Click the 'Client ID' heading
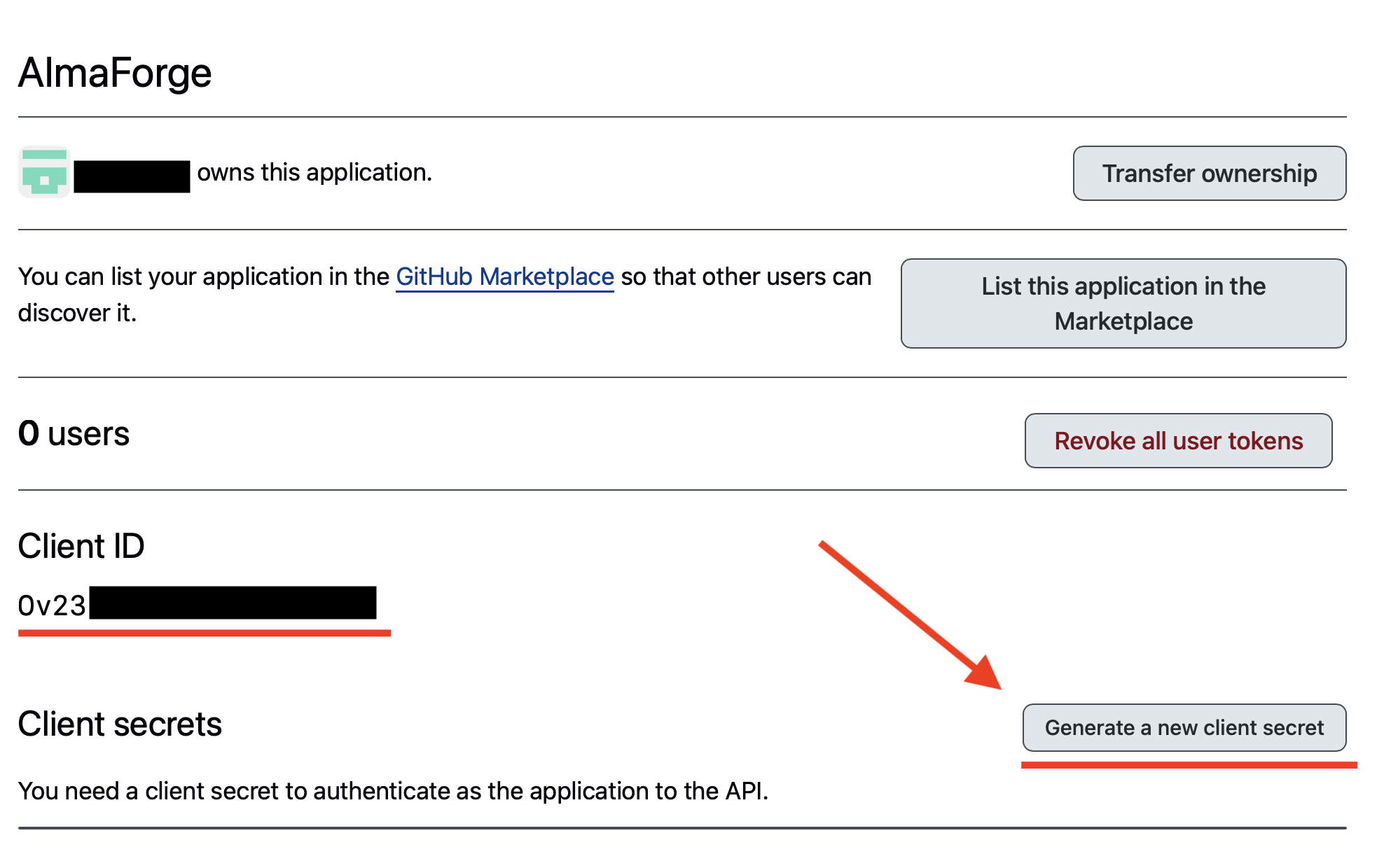 click(81, 546)
